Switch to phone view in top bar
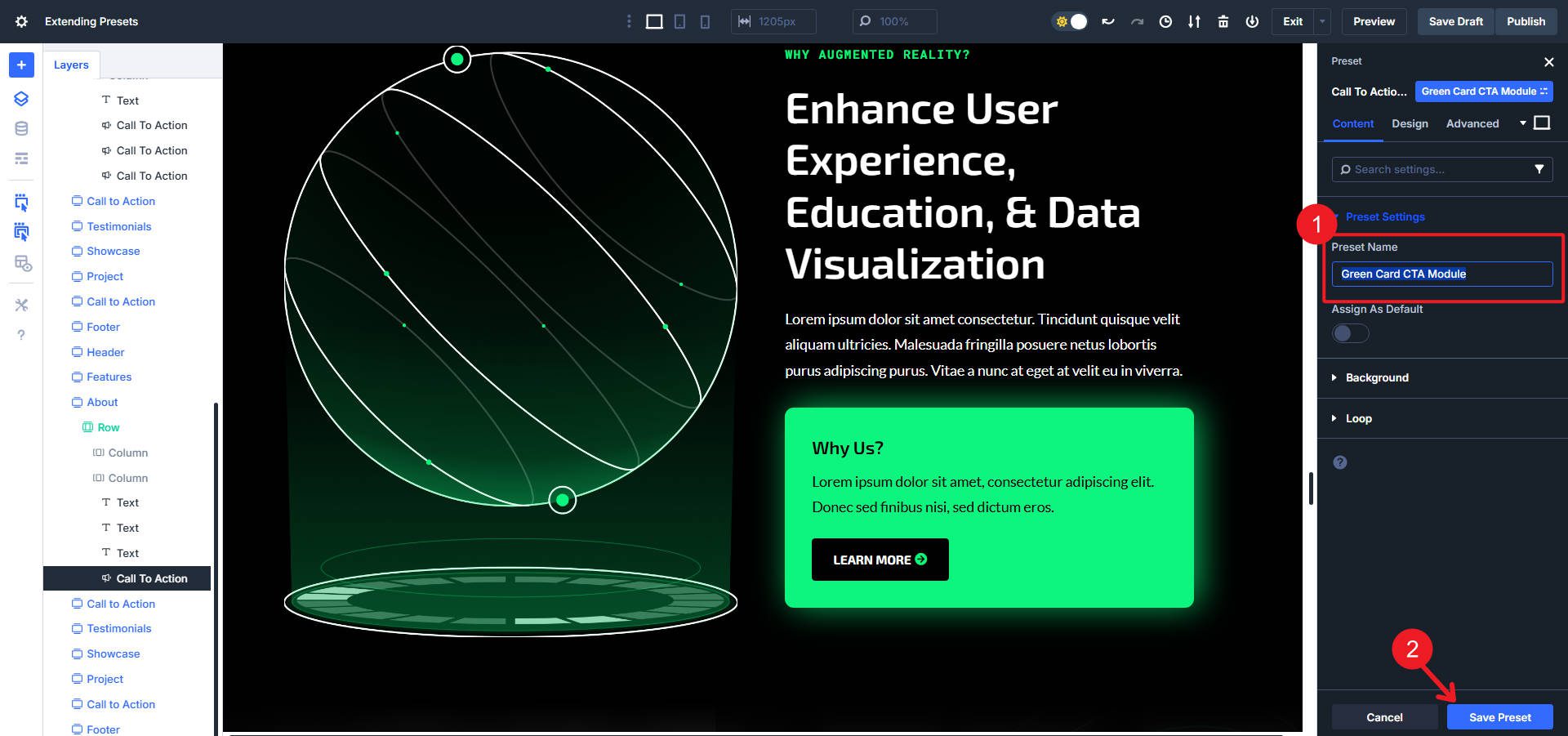Viewport: 1568px width, 736px height. [705, 21]
